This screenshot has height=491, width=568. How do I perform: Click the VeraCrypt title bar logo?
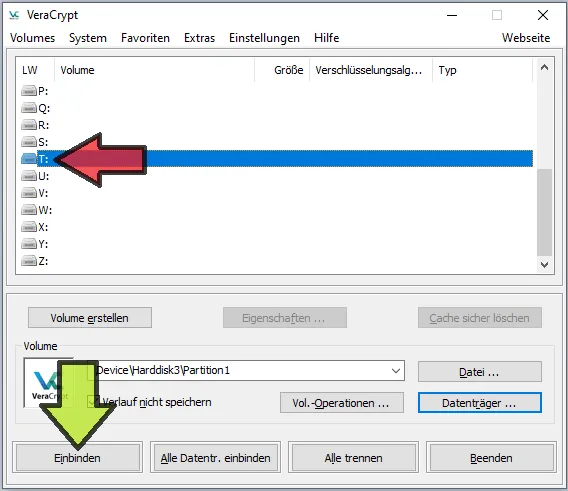[14, 15]
